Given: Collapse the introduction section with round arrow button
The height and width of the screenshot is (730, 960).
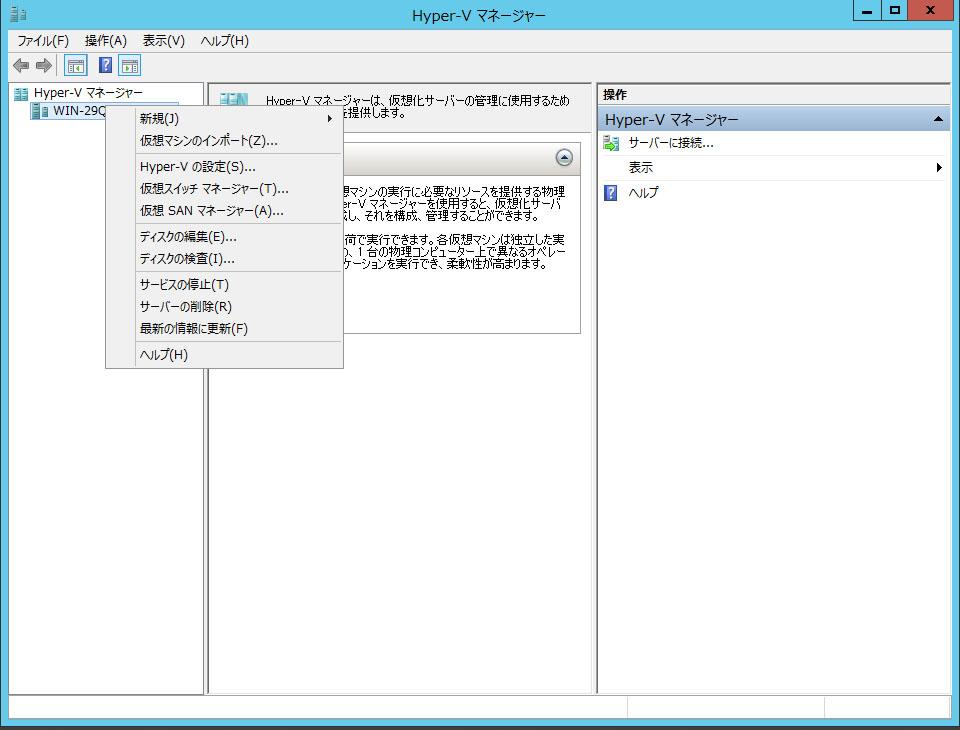Looking at the screenshot, I should pyautogui.click(x=564, y=158).
